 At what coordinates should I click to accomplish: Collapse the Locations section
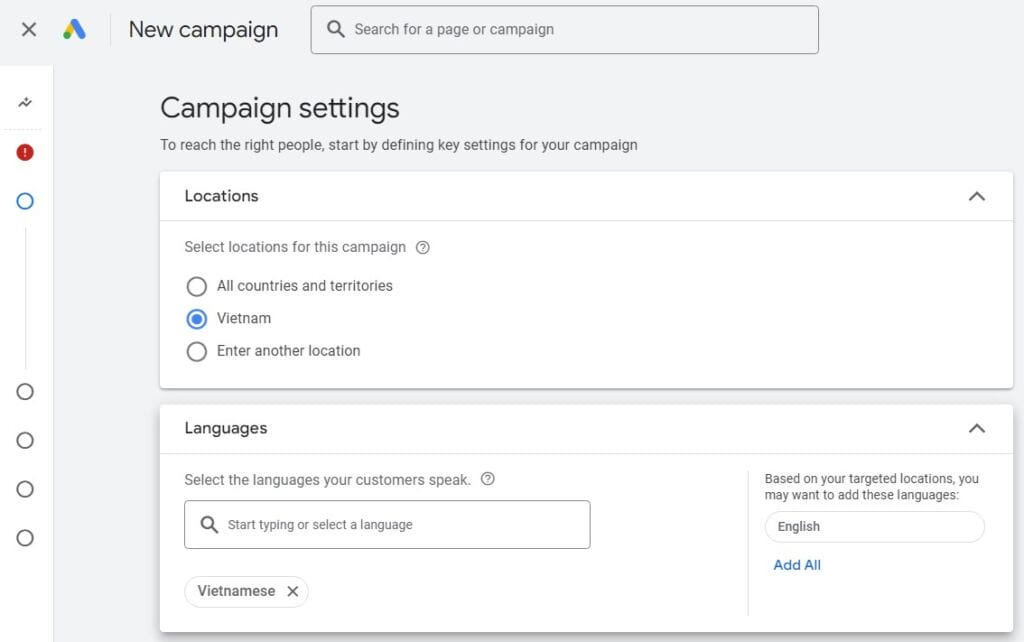[977, 196]
